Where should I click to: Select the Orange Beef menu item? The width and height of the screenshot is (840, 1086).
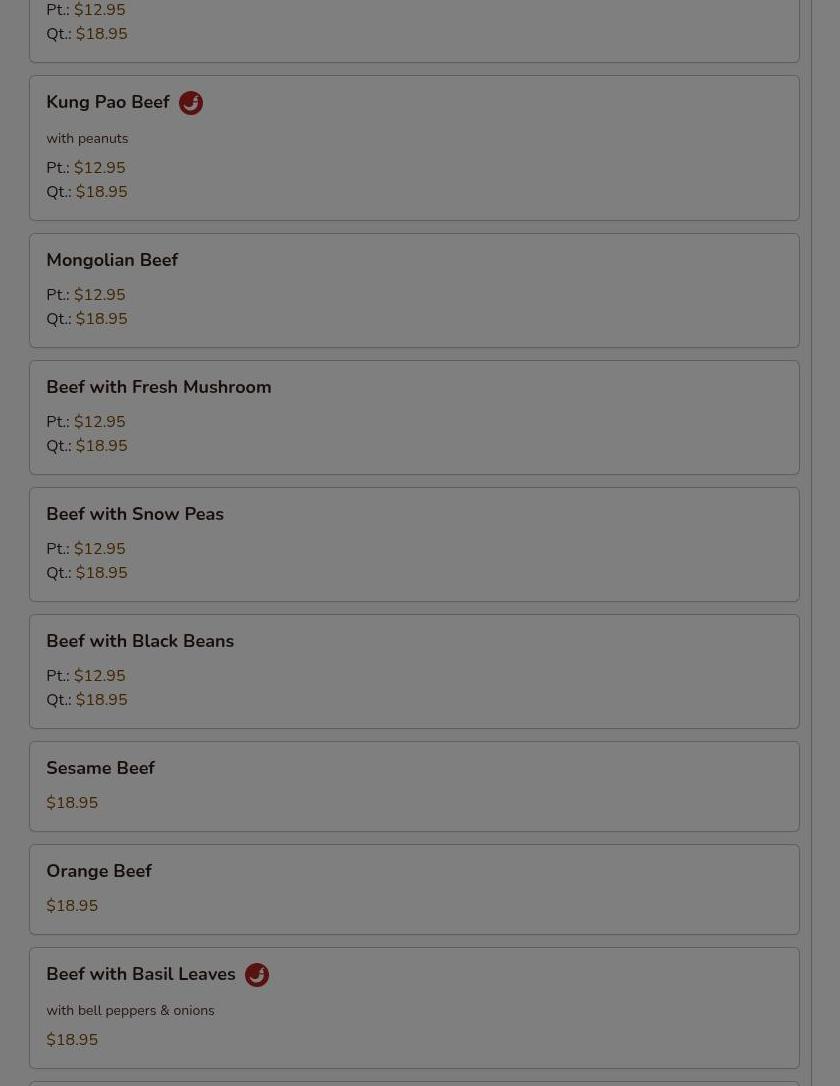point(414,889)
